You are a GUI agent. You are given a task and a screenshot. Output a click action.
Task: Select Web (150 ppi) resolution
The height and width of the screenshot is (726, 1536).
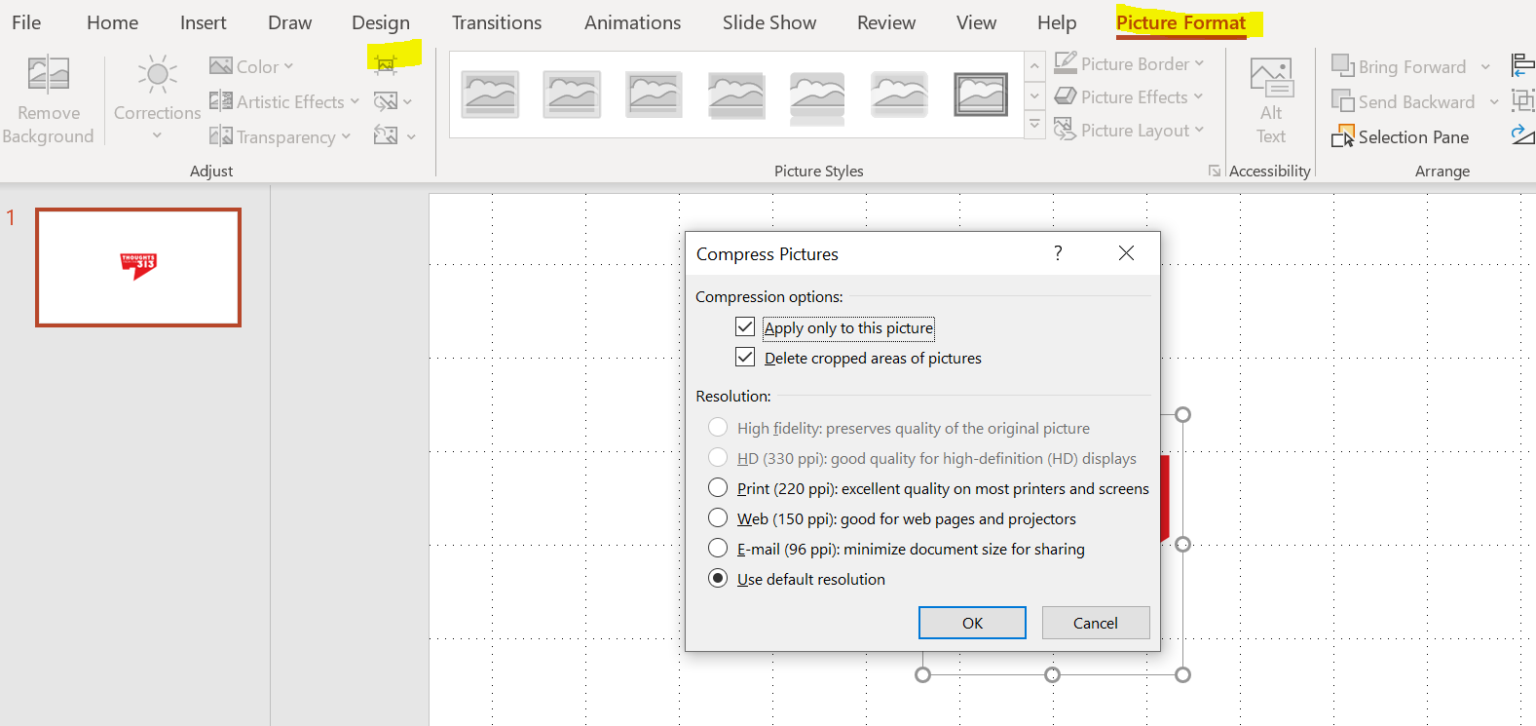point(717,518)
